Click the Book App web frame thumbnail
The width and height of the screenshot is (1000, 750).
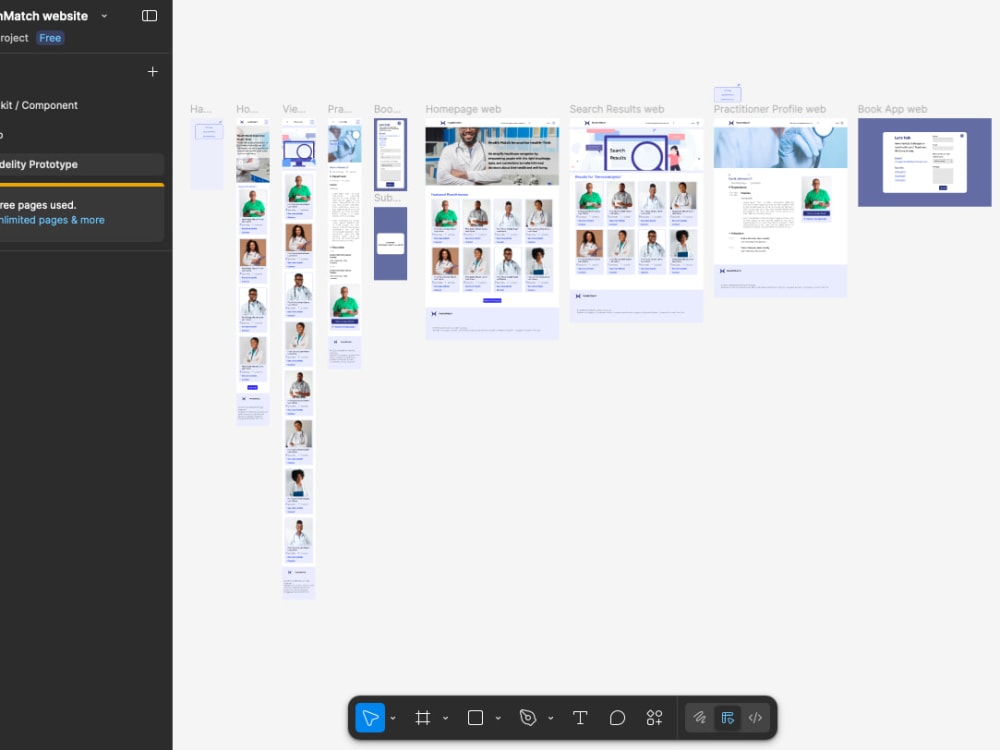click(x=925, y=162)
